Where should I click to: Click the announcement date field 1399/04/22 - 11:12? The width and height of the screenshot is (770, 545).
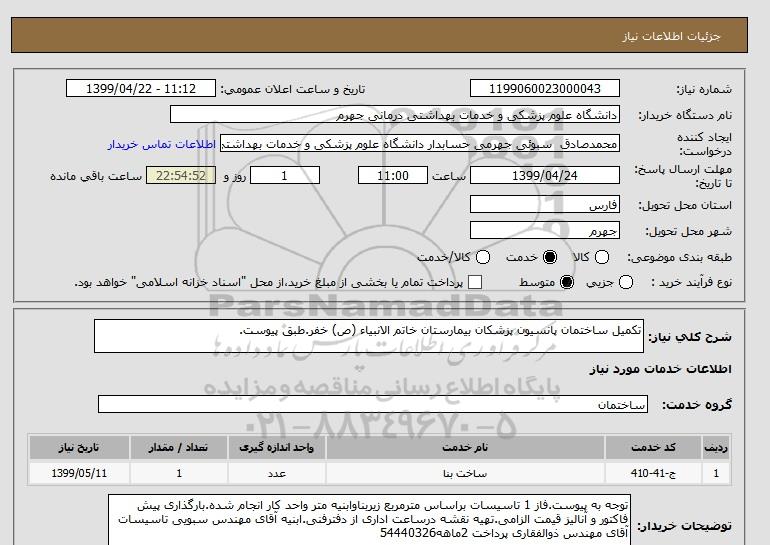click(x=141, y=89)
